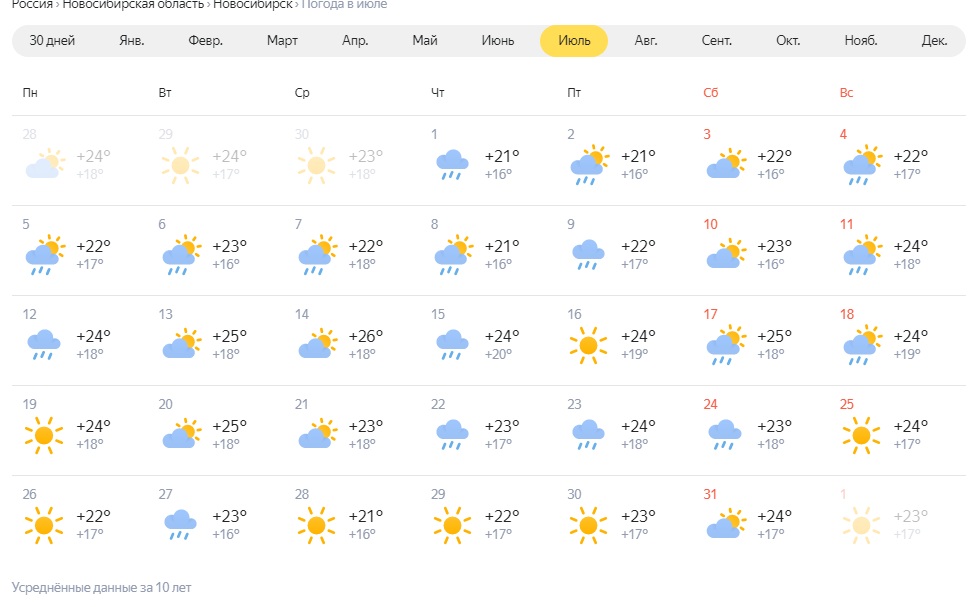
Task: Click the rain cloud icon for July 27
Action: (x=180, y=524)
